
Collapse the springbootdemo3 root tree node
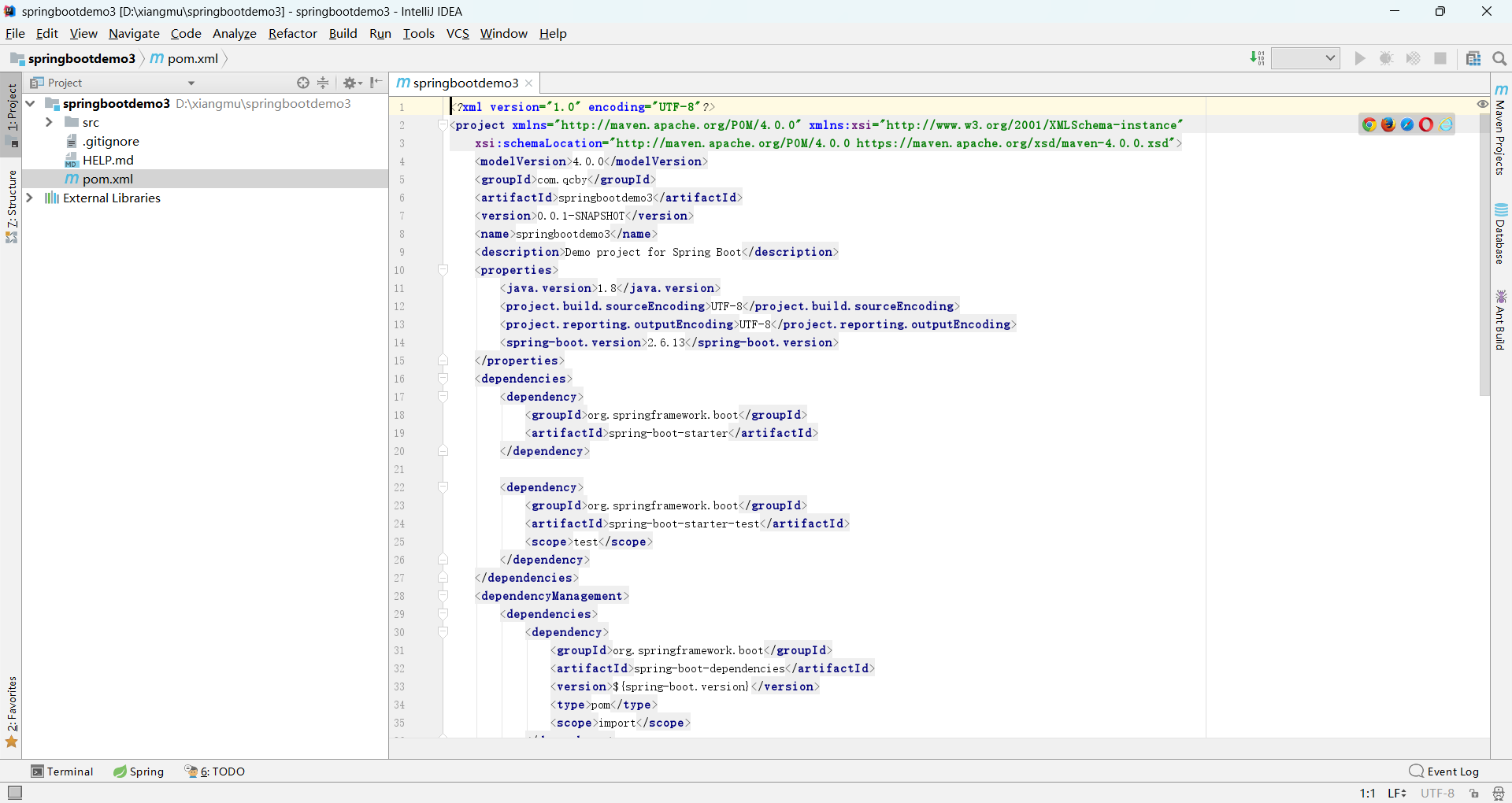pos(30,103)
